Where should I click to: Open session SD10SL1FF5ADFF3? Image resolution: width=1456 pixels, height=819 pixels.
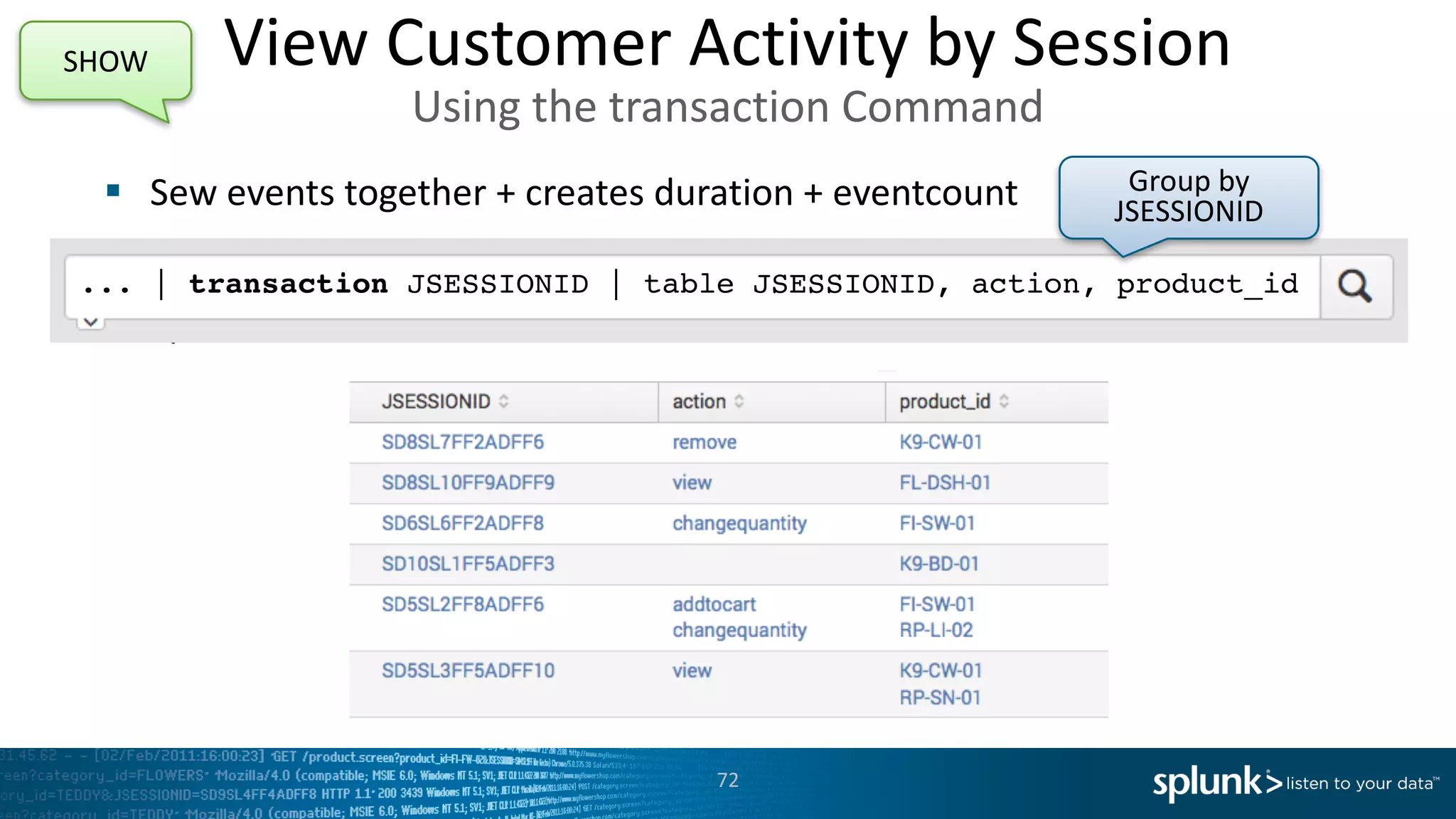point(468,564)
